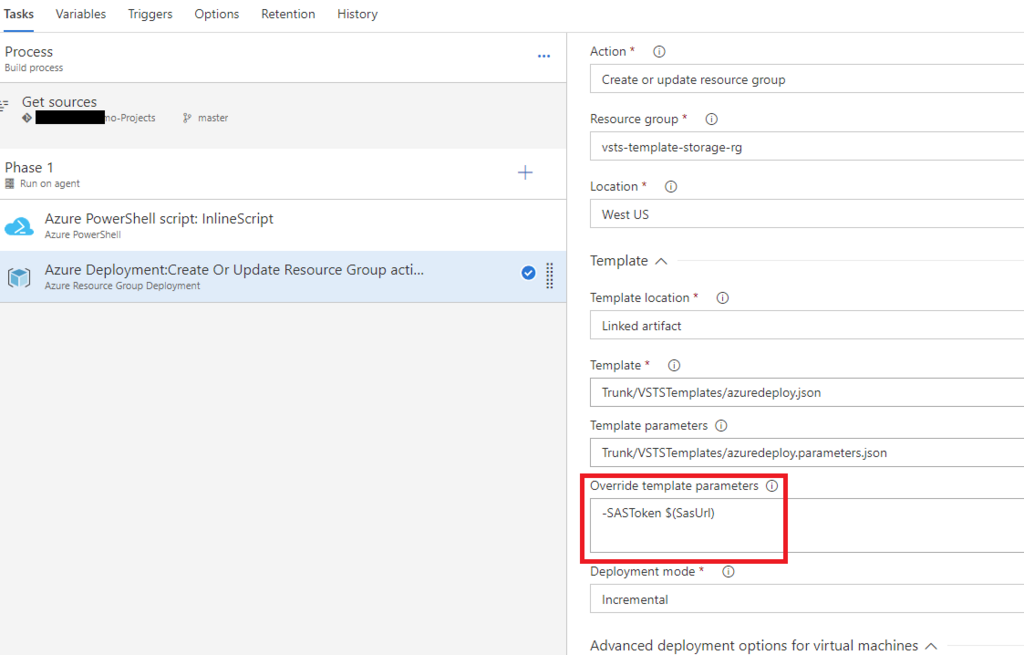
Task: Open the Action dropdown showing Create or update resource group
Action: (807, 80)
